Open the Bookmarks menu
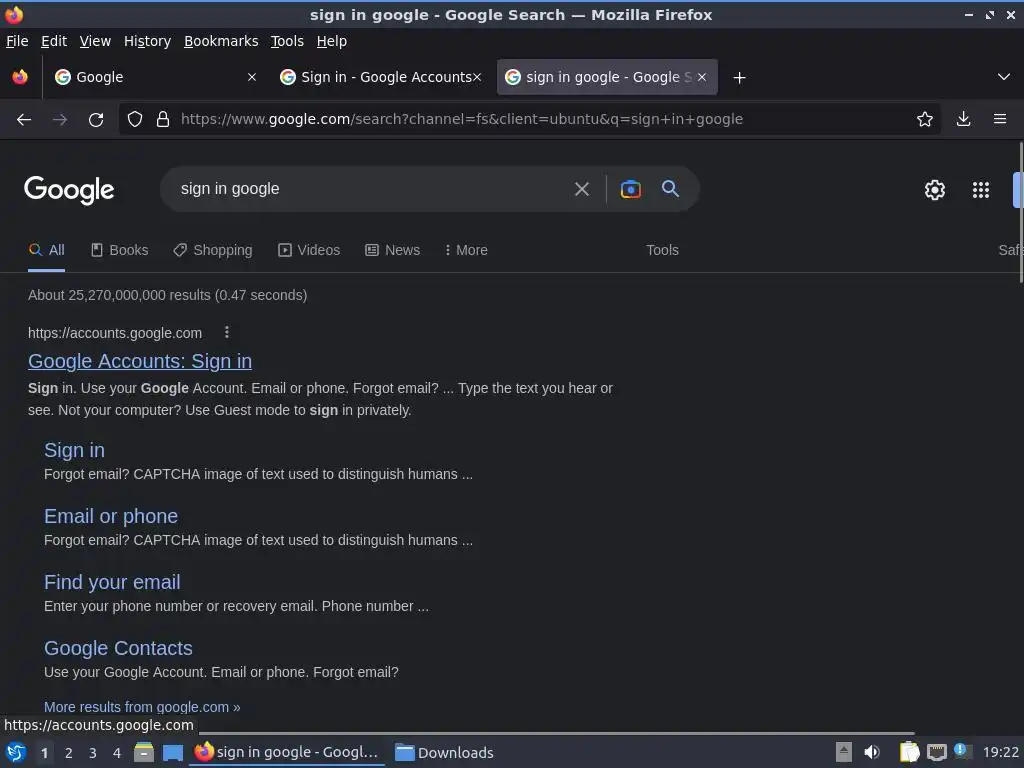This screenshot has height=768, width=1024. (221, 41)
